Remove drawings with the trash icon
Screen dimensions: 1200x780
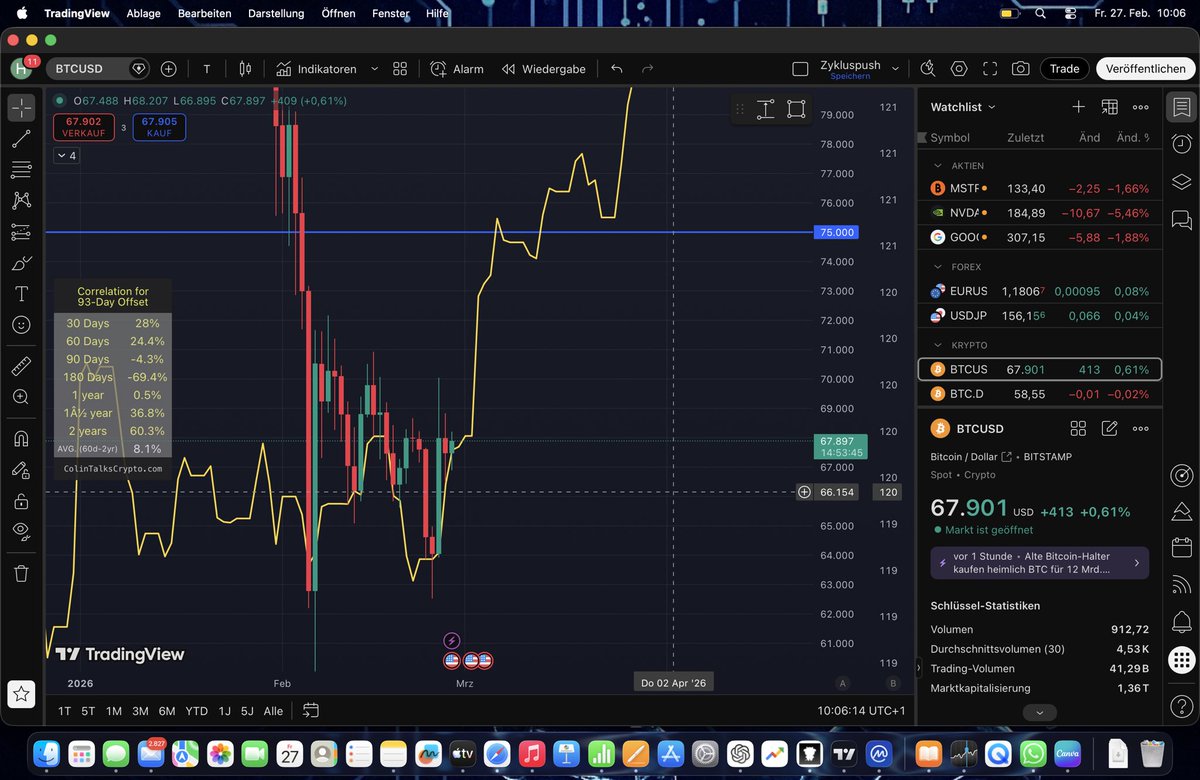(x=21, y=573)
